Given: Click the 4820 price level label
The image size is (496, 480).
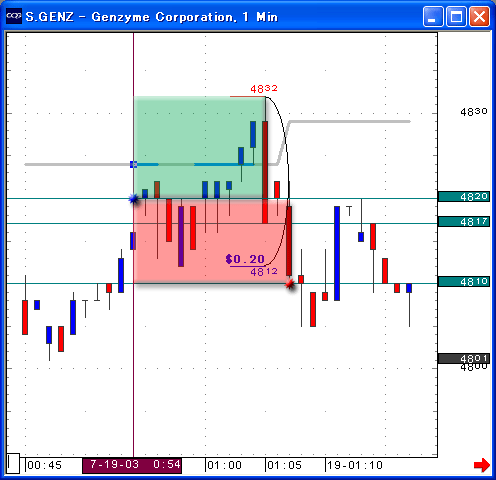Looking at the screenshot, I should [464, 196].
